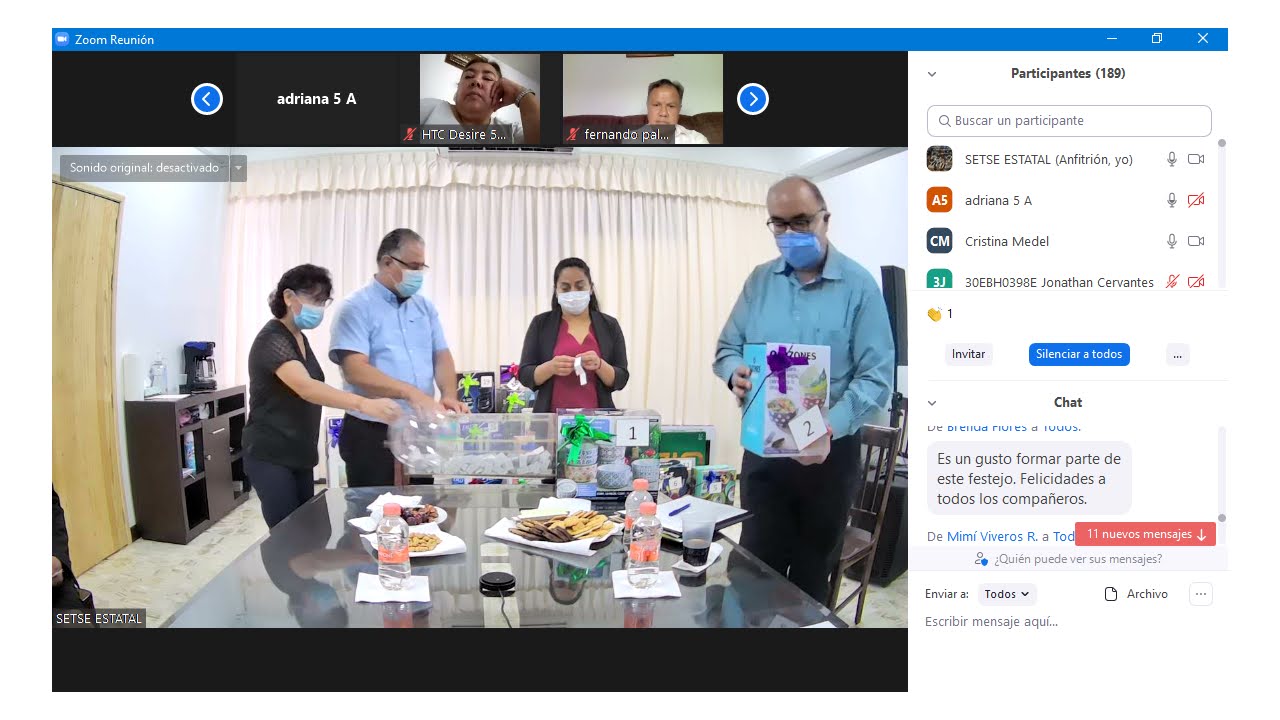
Task: Toggle adriana 5 A microphone icon
Action: 1172,200
